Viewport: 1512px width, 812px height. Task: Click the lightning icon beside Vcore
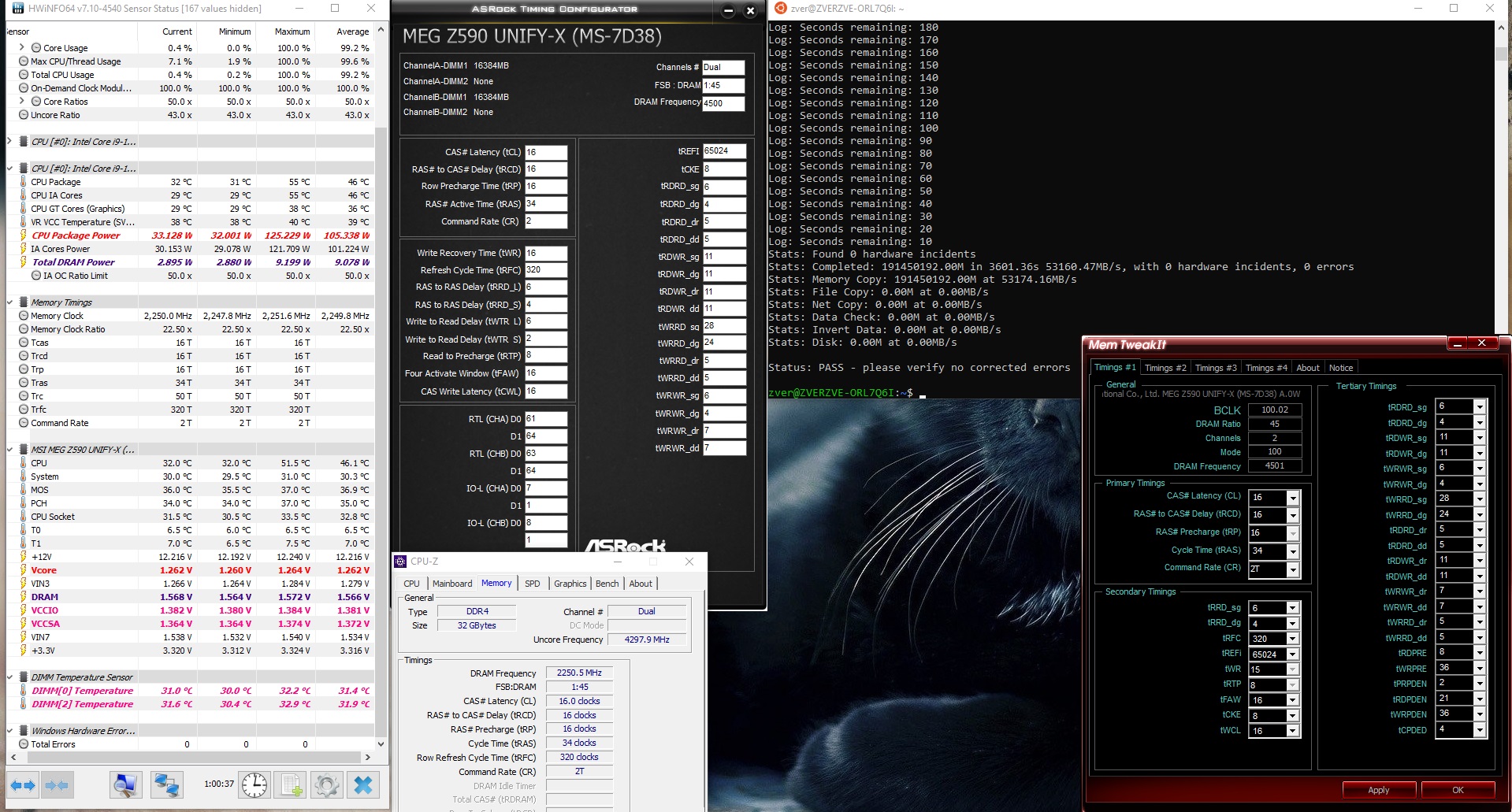[x=24, y=570]
